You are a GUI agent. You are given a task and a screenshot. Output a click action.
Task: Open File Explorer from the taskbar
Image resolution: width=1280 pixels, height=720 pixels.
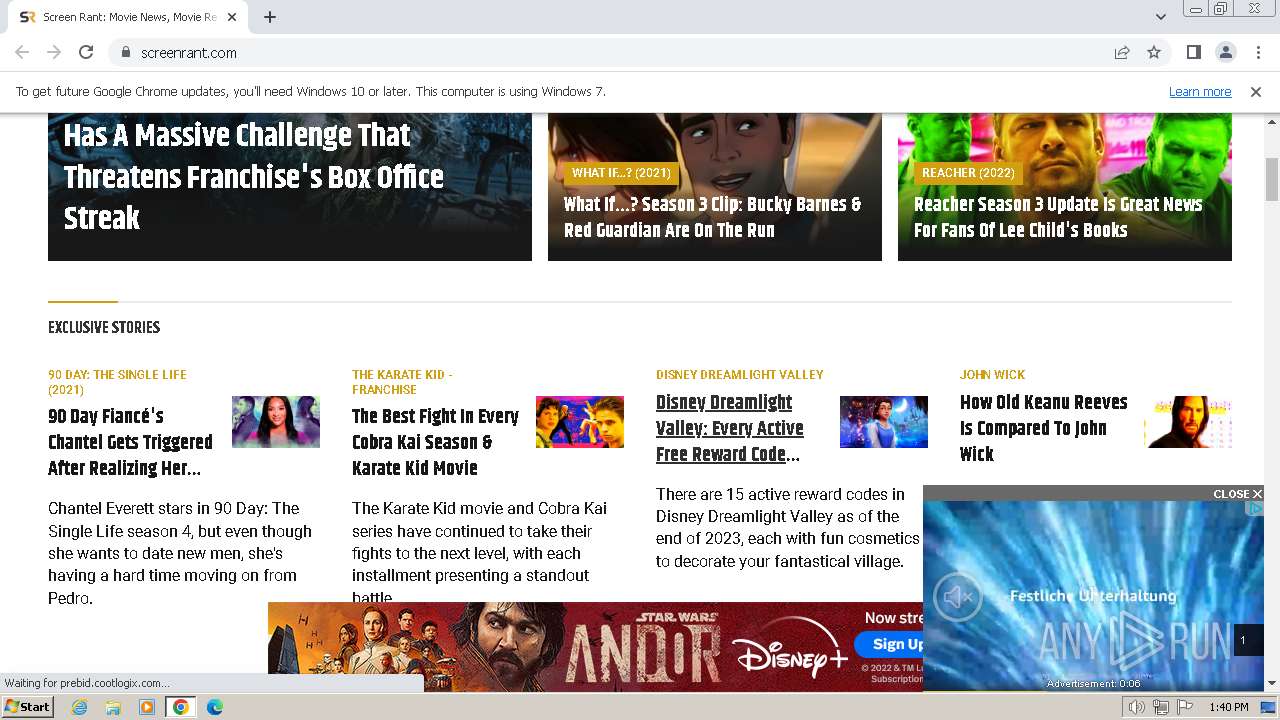[113, 707]
